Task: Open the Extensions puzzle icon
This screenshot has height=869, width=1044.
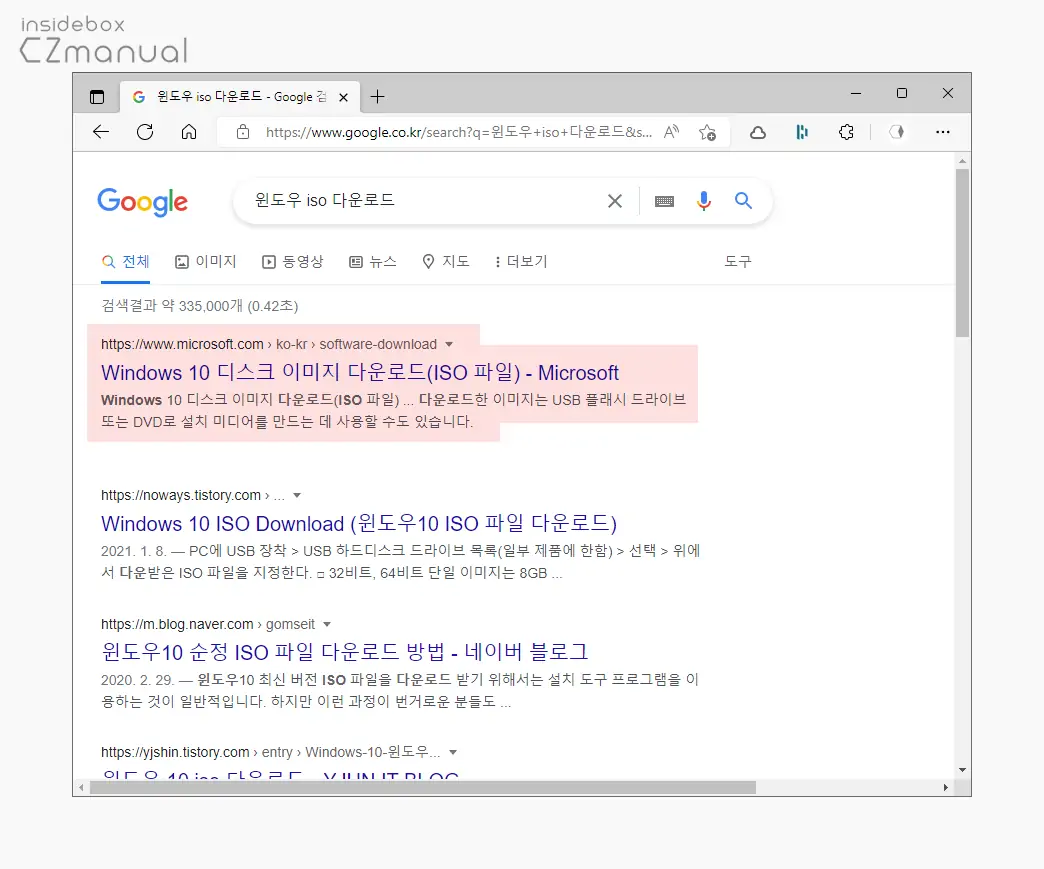Action: coord(846,132)
